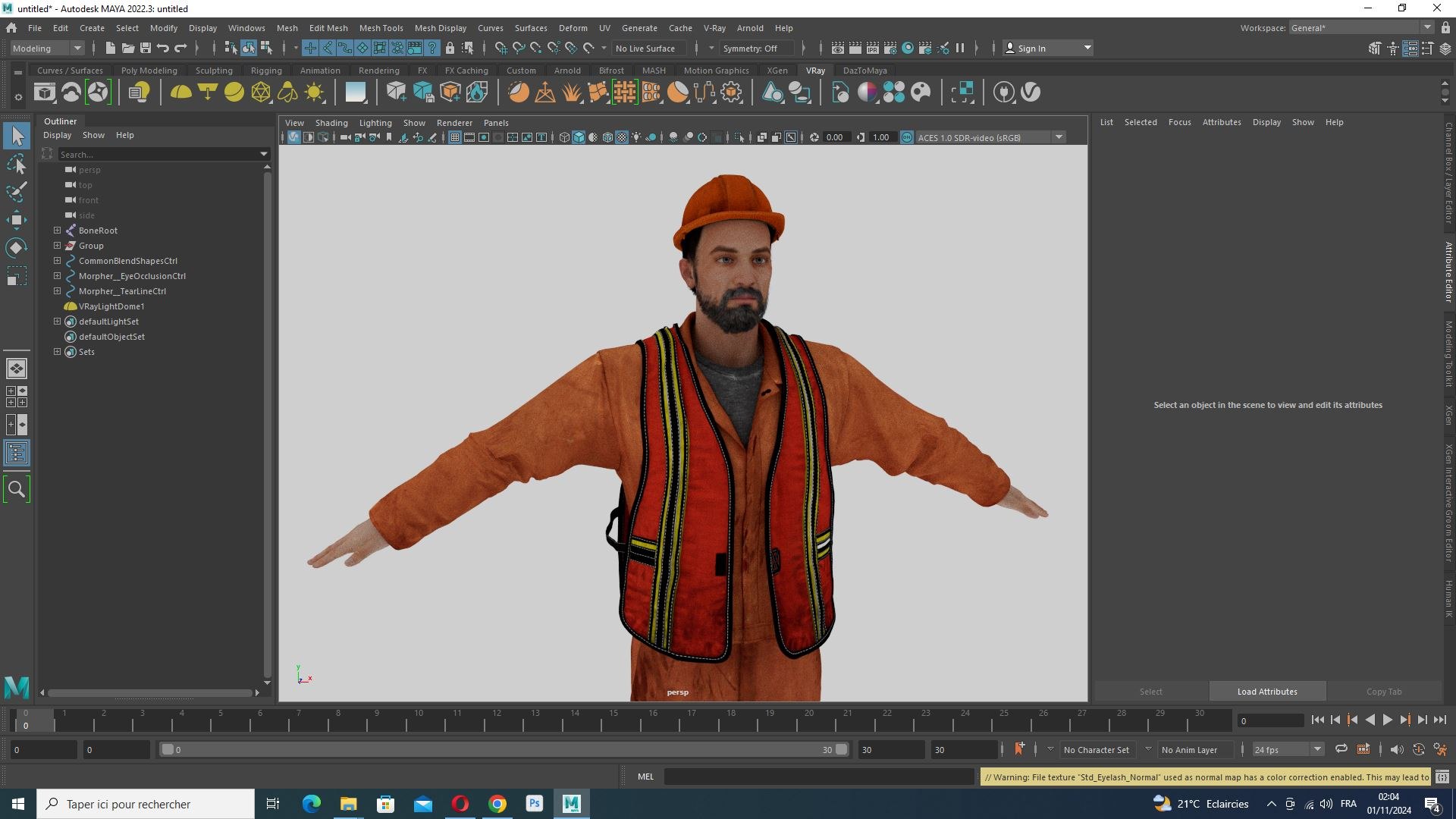Open the ACES color transform dropdown
1456x819 pixels.
point(990,137)
